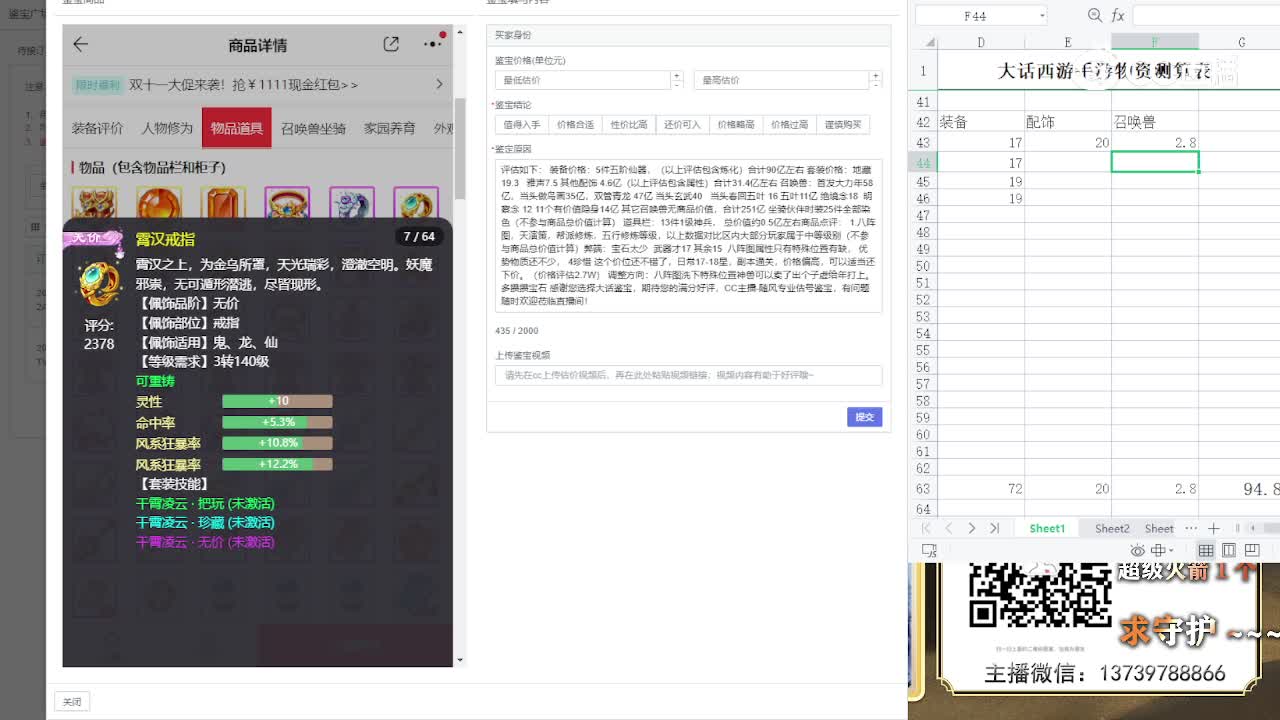Select column D header
Screen dimensions: 1280x720
(x=981, y=42)
